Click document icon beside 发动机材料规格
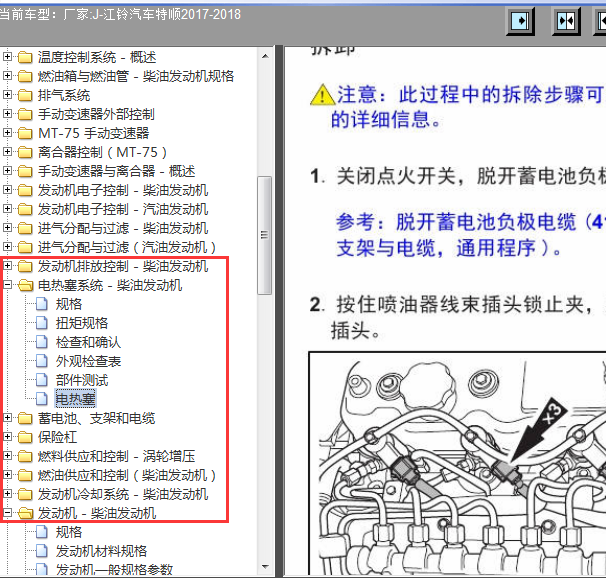The height and width of the screenshot is (578, 606). click(x=42, y=551)
